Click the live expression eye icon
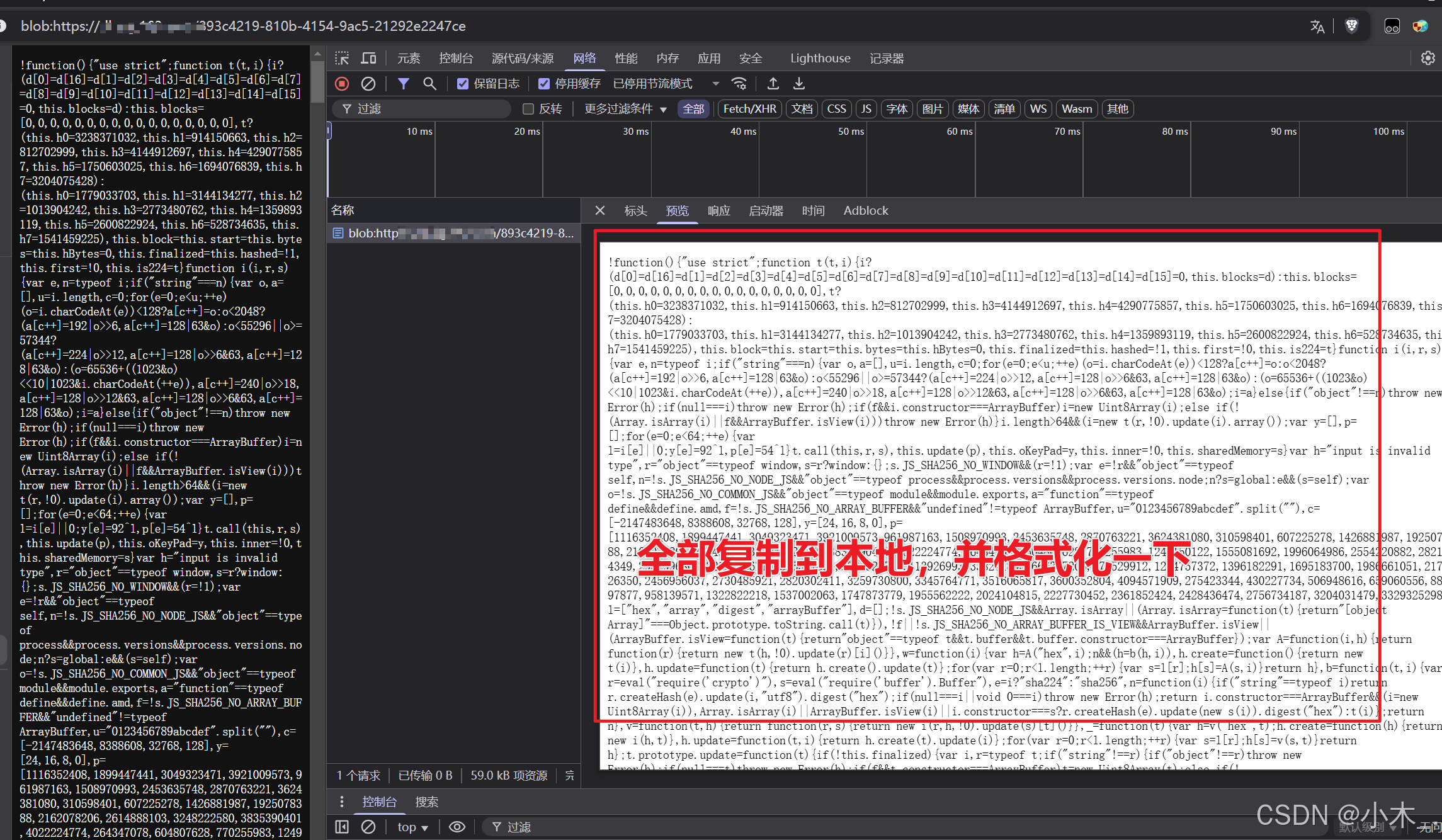 tap(457, 827)
